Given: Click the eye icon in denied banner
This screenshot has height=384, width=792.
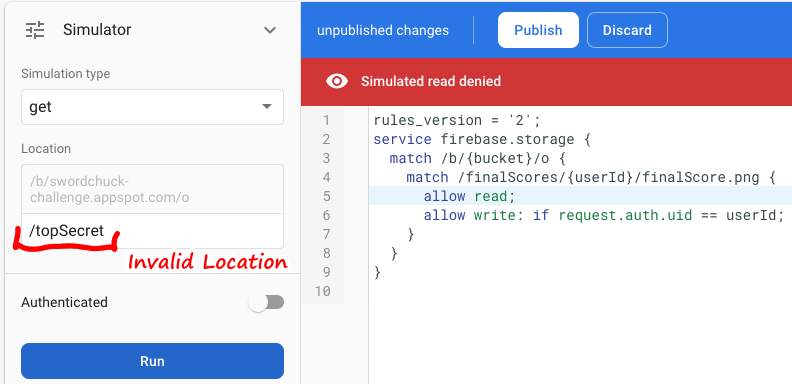Looking at the screenshot, I should point(337,81).
